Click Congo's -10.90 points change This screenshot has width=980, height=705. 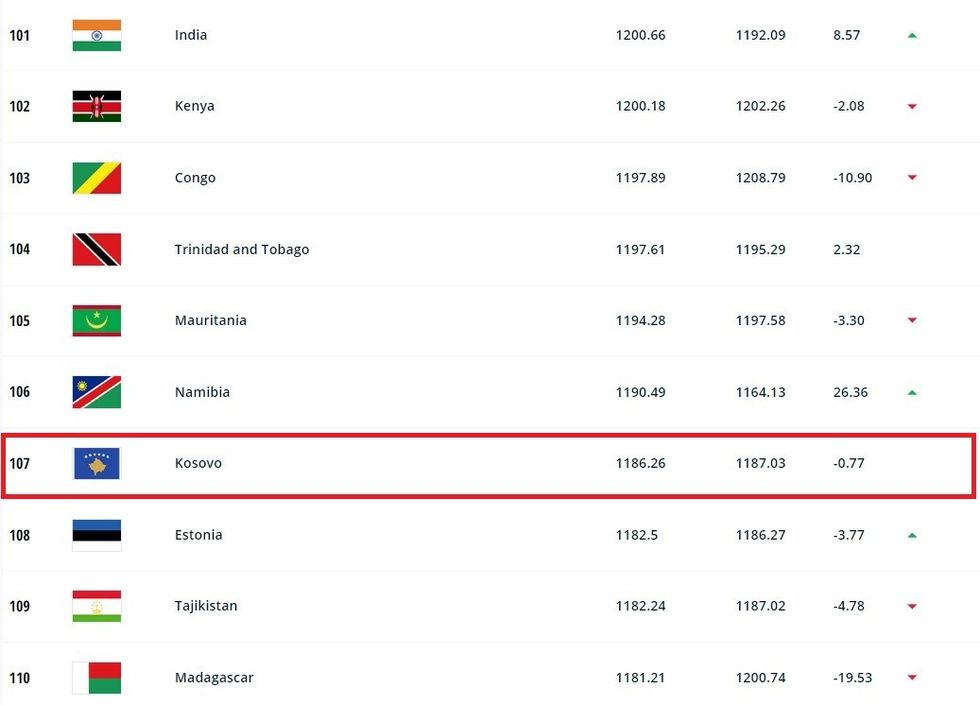852,178
